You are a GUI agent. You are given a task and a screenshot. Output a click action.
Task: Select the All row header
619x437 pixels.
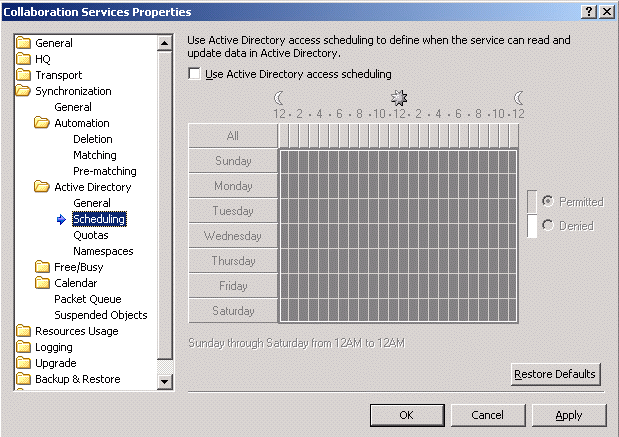(233, 136)
